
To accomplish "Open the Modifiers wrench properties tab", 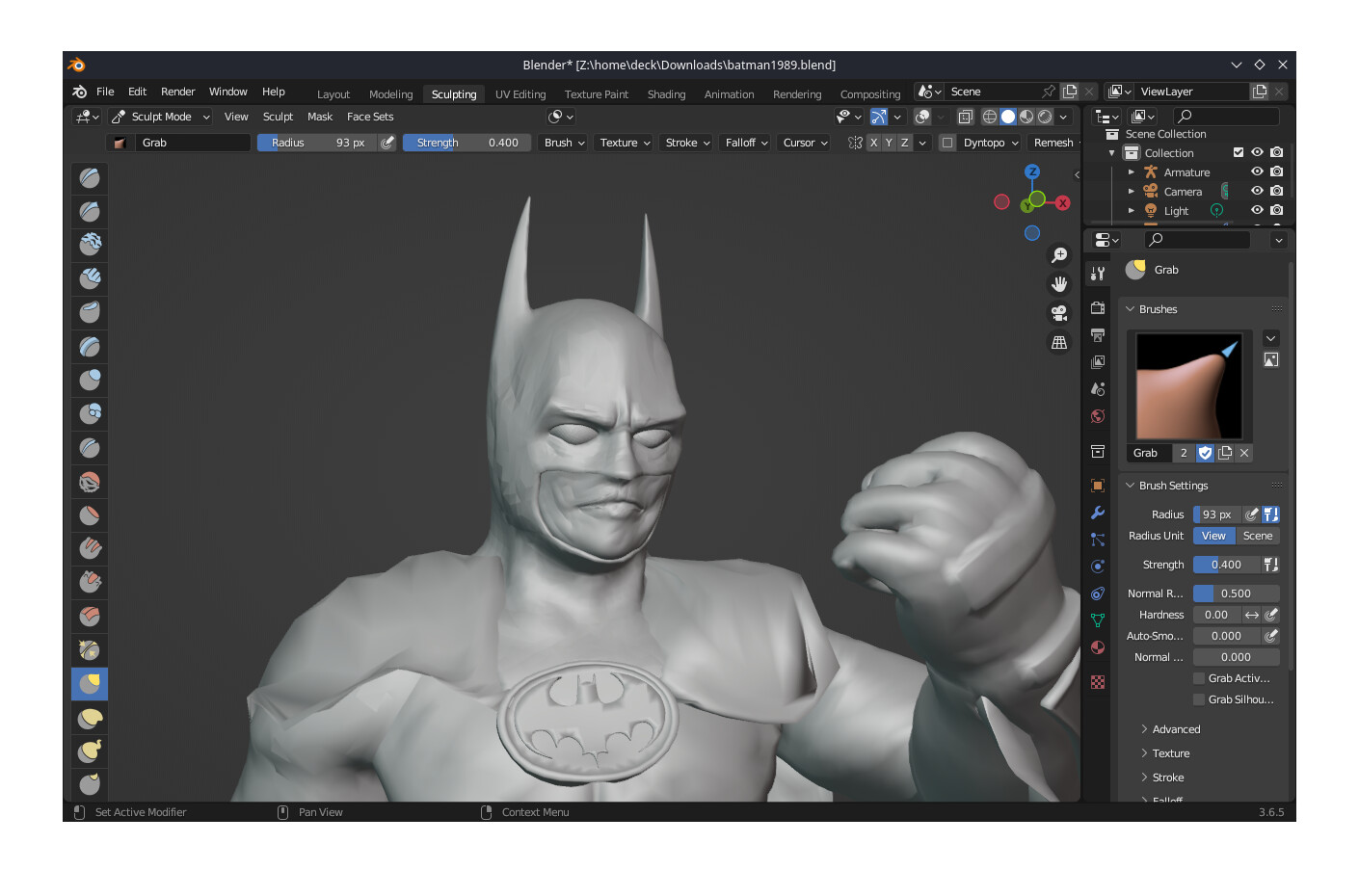I will 1098,513.
